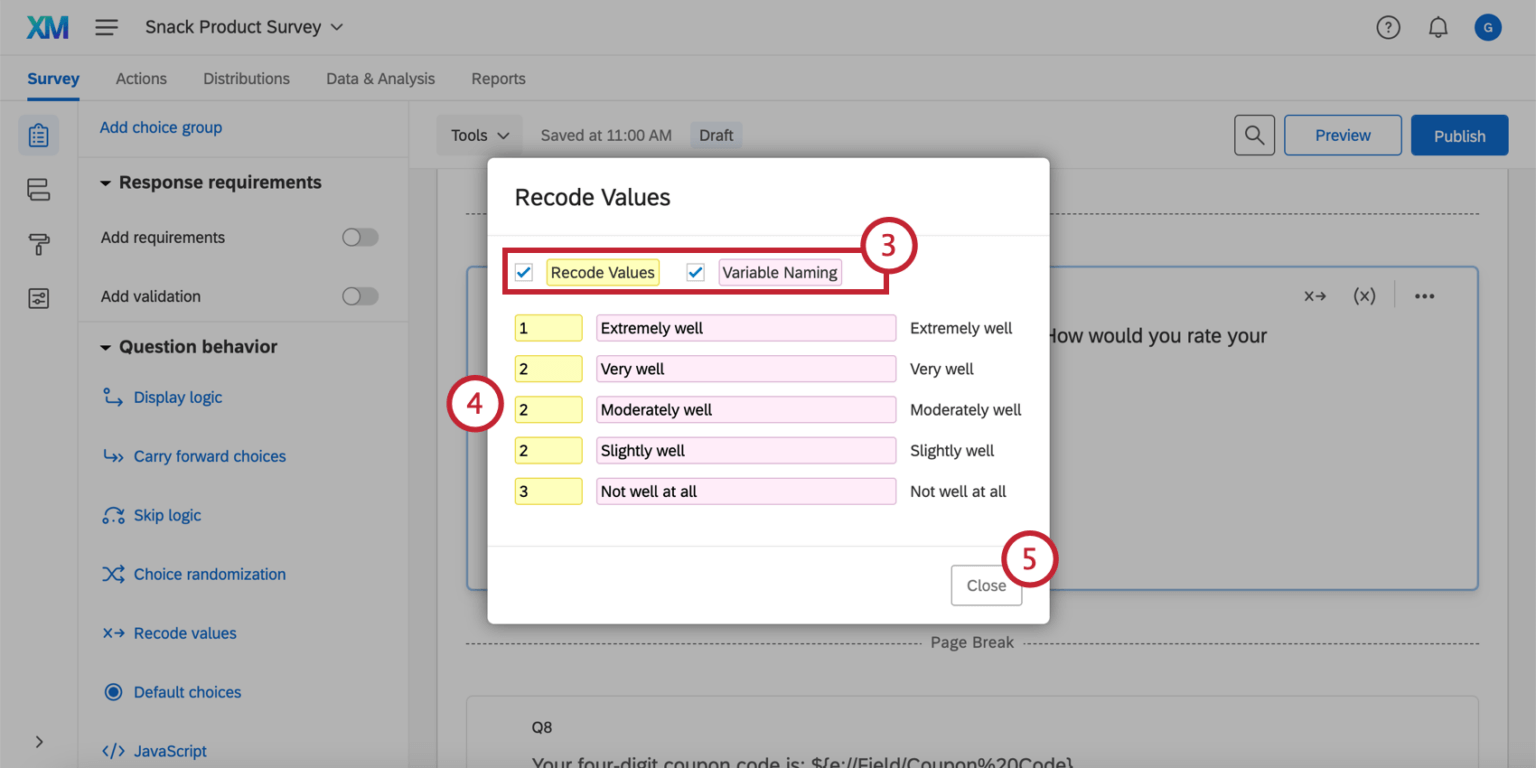1536x768 pixels.
Task: Open the question options ellipsis icon
Action: click(1425, 294)
